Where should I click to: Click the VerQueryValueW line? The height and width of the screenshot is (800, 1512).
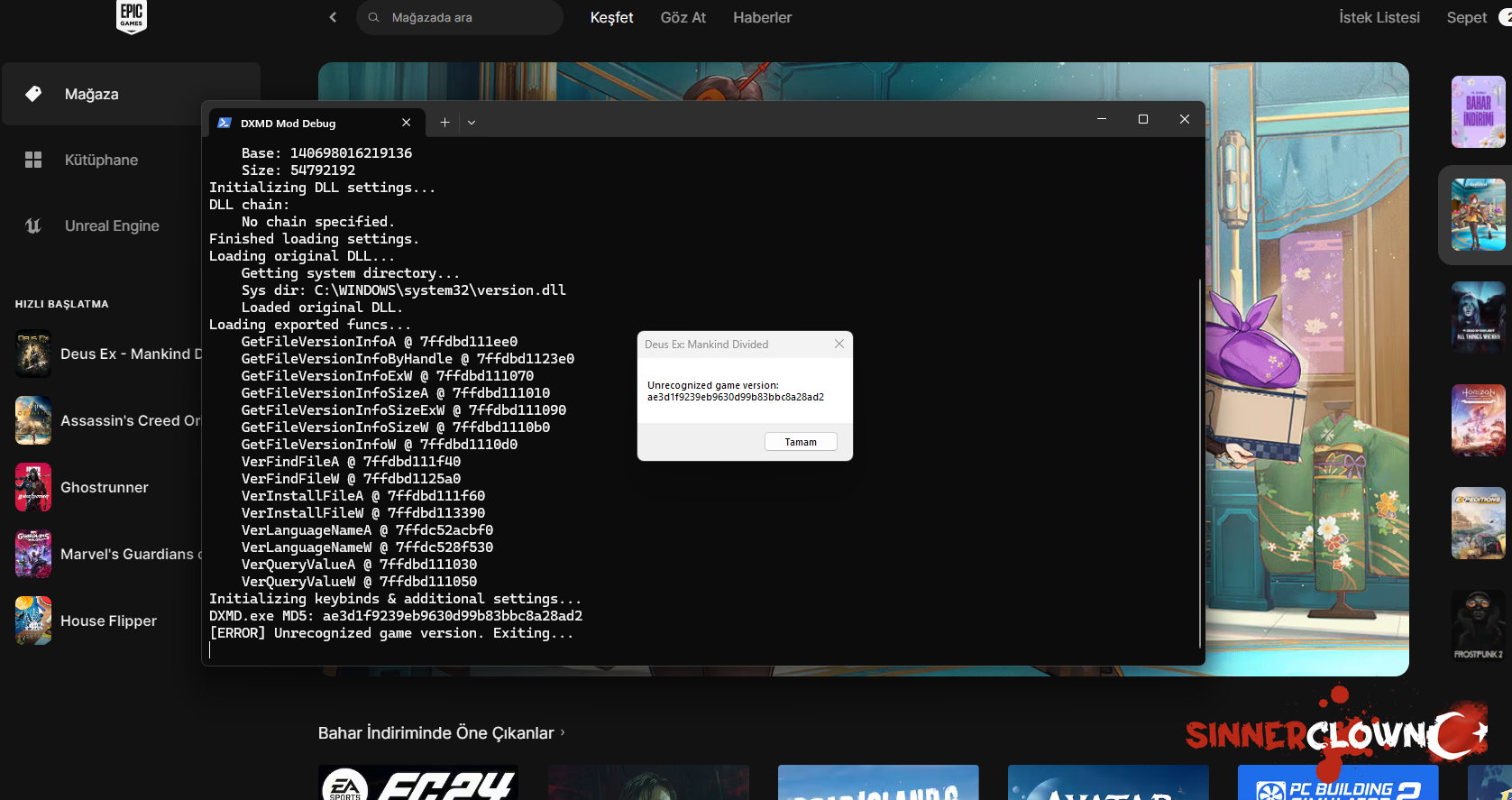tap(360, 582)
